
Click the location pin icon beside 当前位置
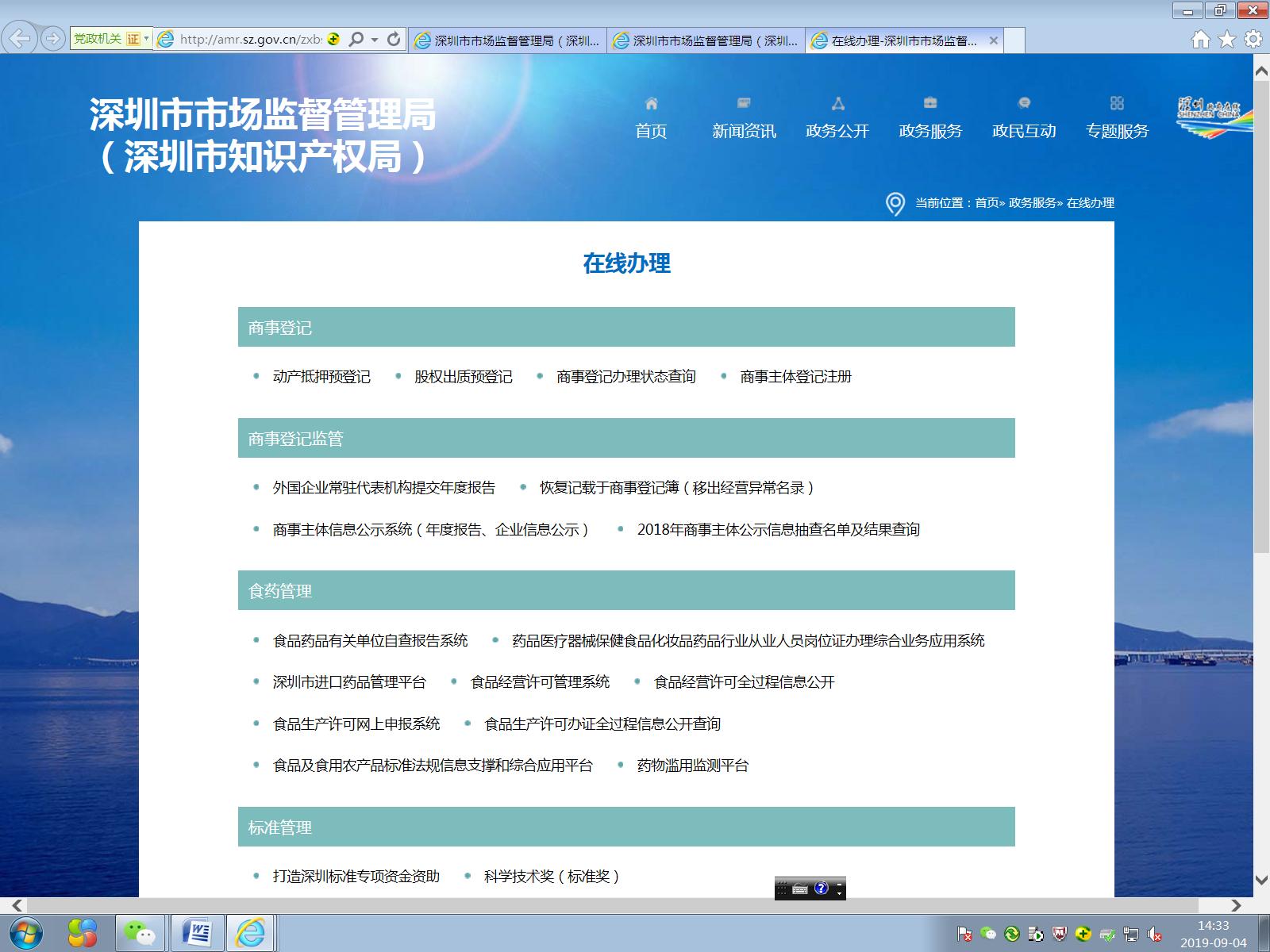pos(895,202)
